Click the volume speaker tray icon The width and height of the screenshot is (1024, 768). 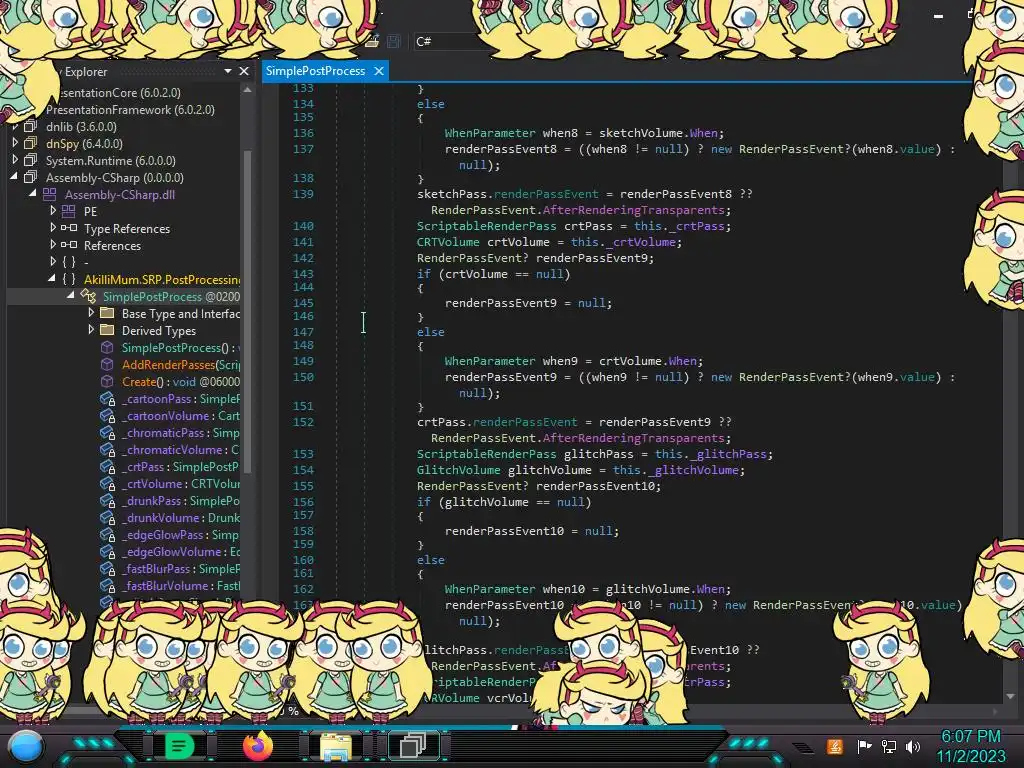[913, 746]
